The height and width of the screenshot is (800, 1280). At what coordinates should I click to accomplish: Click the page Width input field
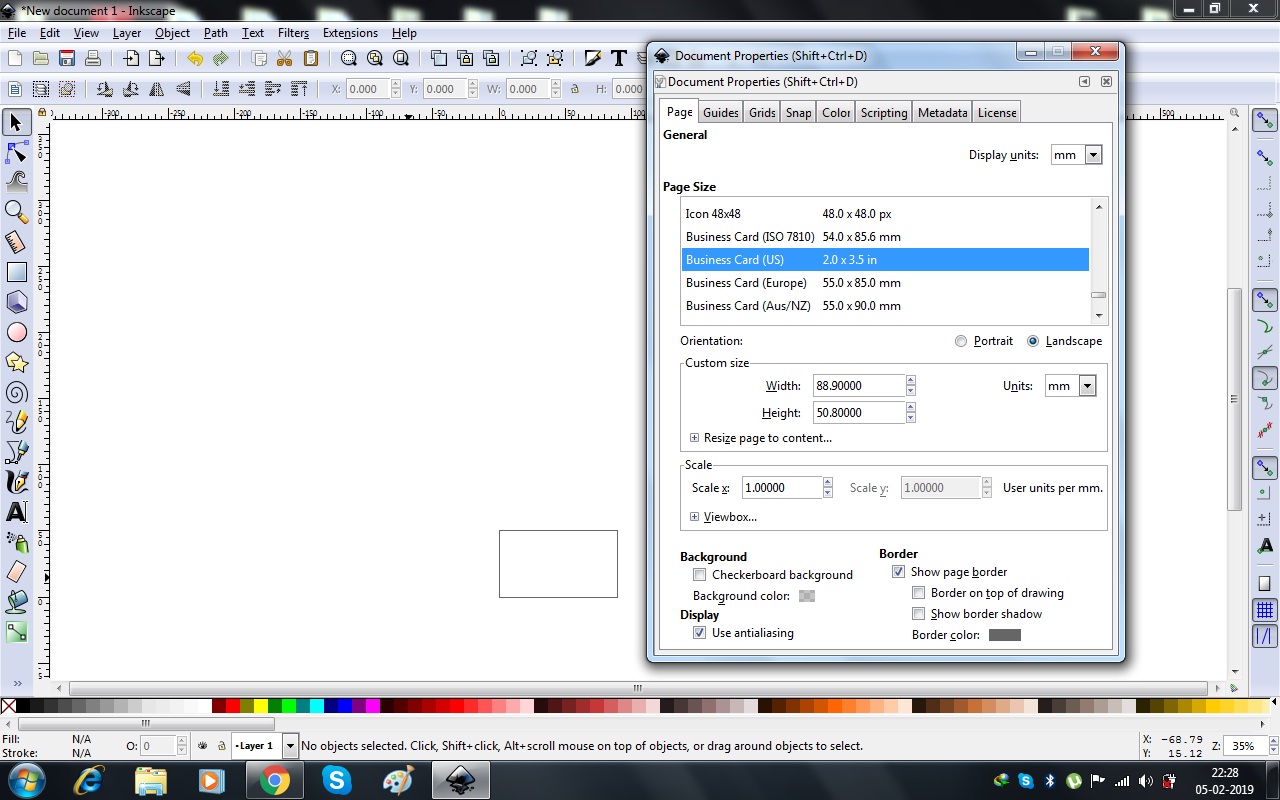pyautogui.click(x=859, y=386)
